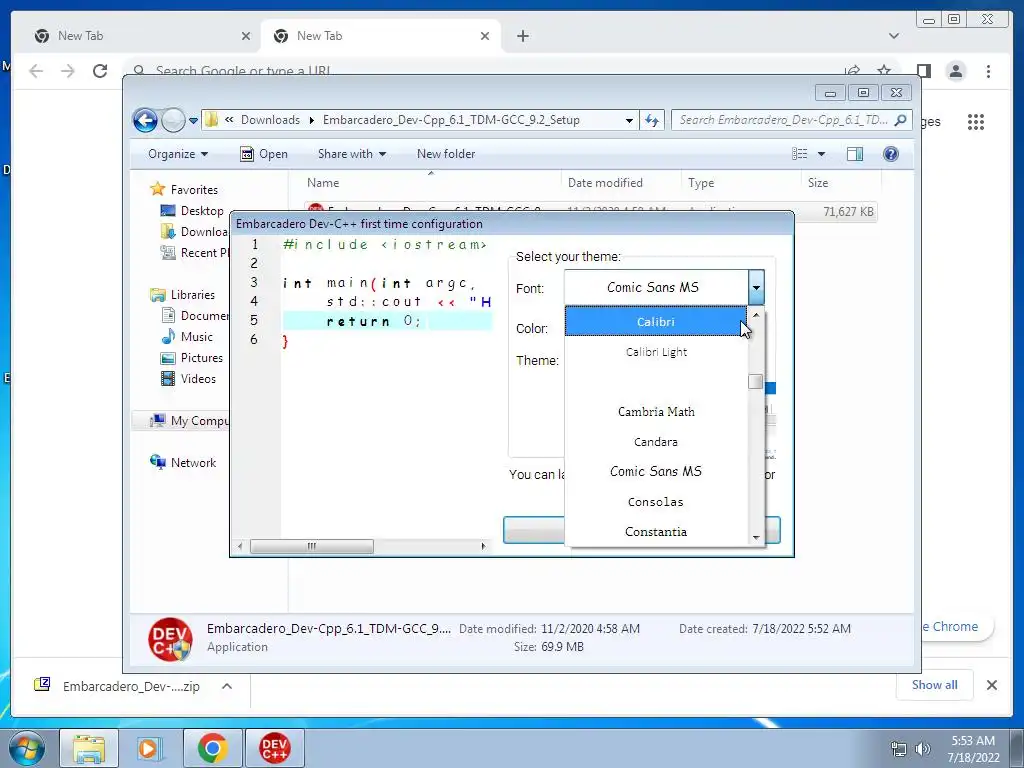The height and width of the screenshot is (768, 1024).
Task: Open Chrome profile icon
Action: coord(955,71)
